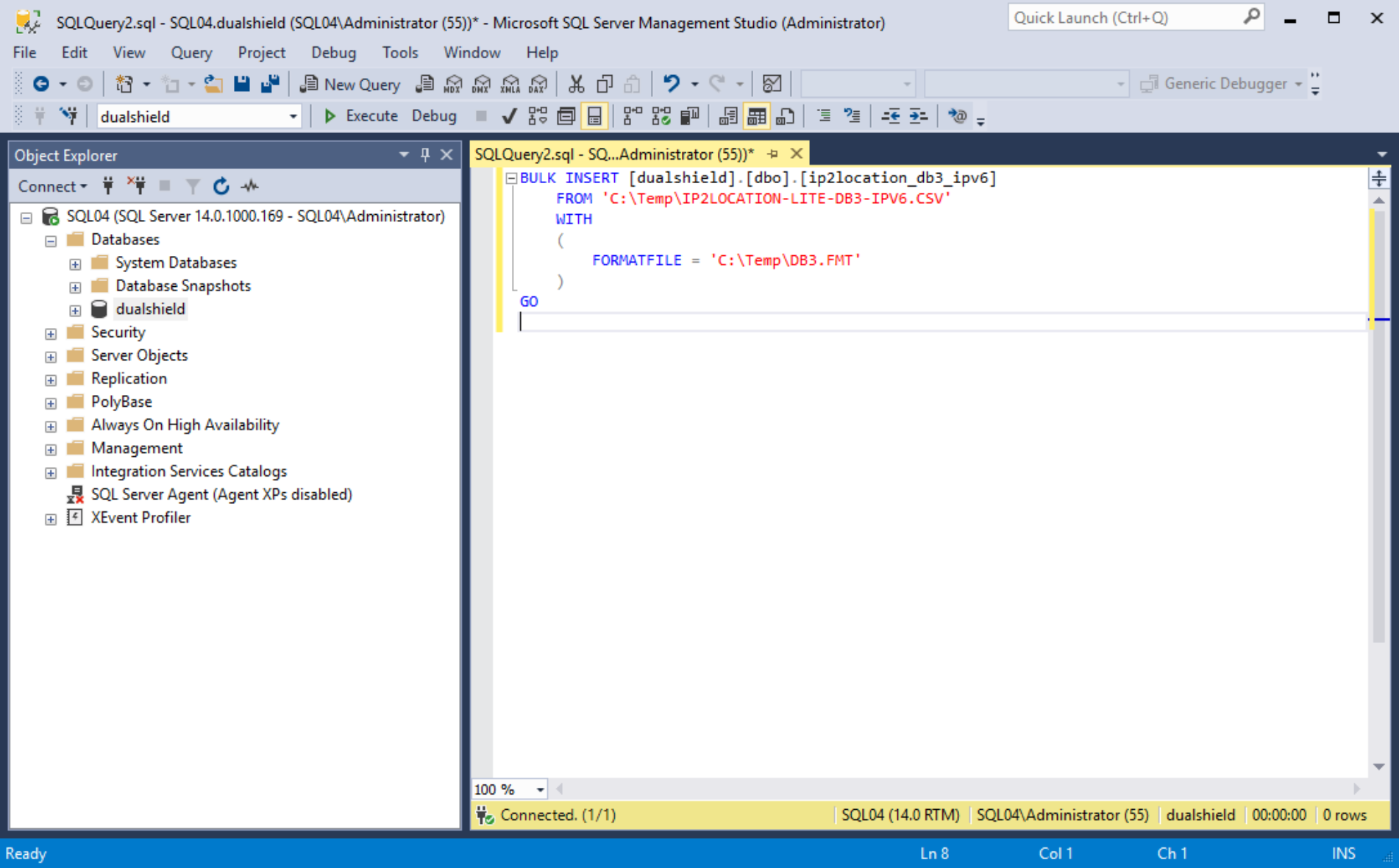The width and height of the screenshot is (1399, 868).
Task: Click the New Query button
Action: (350, 84)
